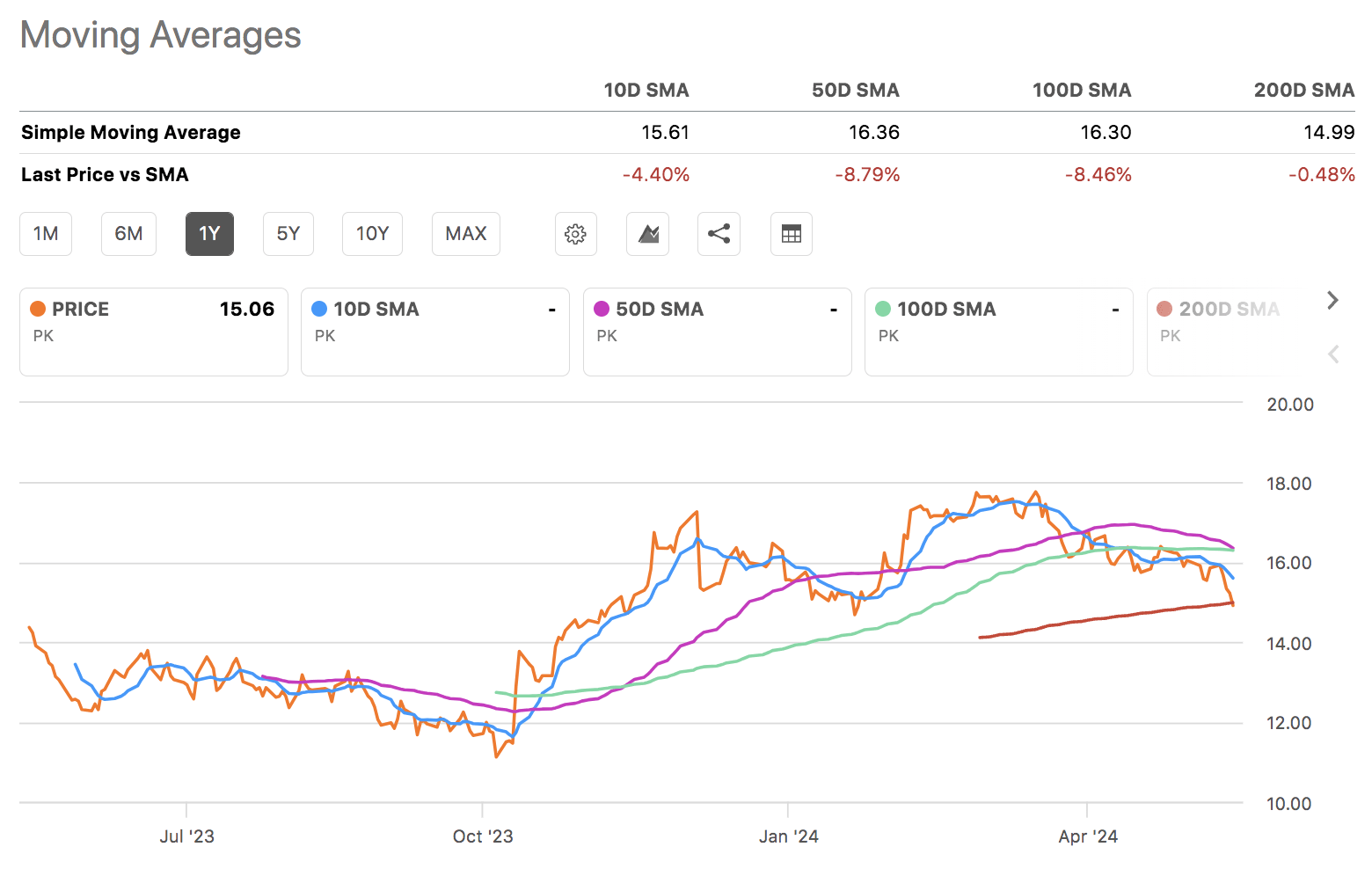Screen dimensions: 1372x876
Task: Toggle the PRICE series visibility
Action: point(153,332)
